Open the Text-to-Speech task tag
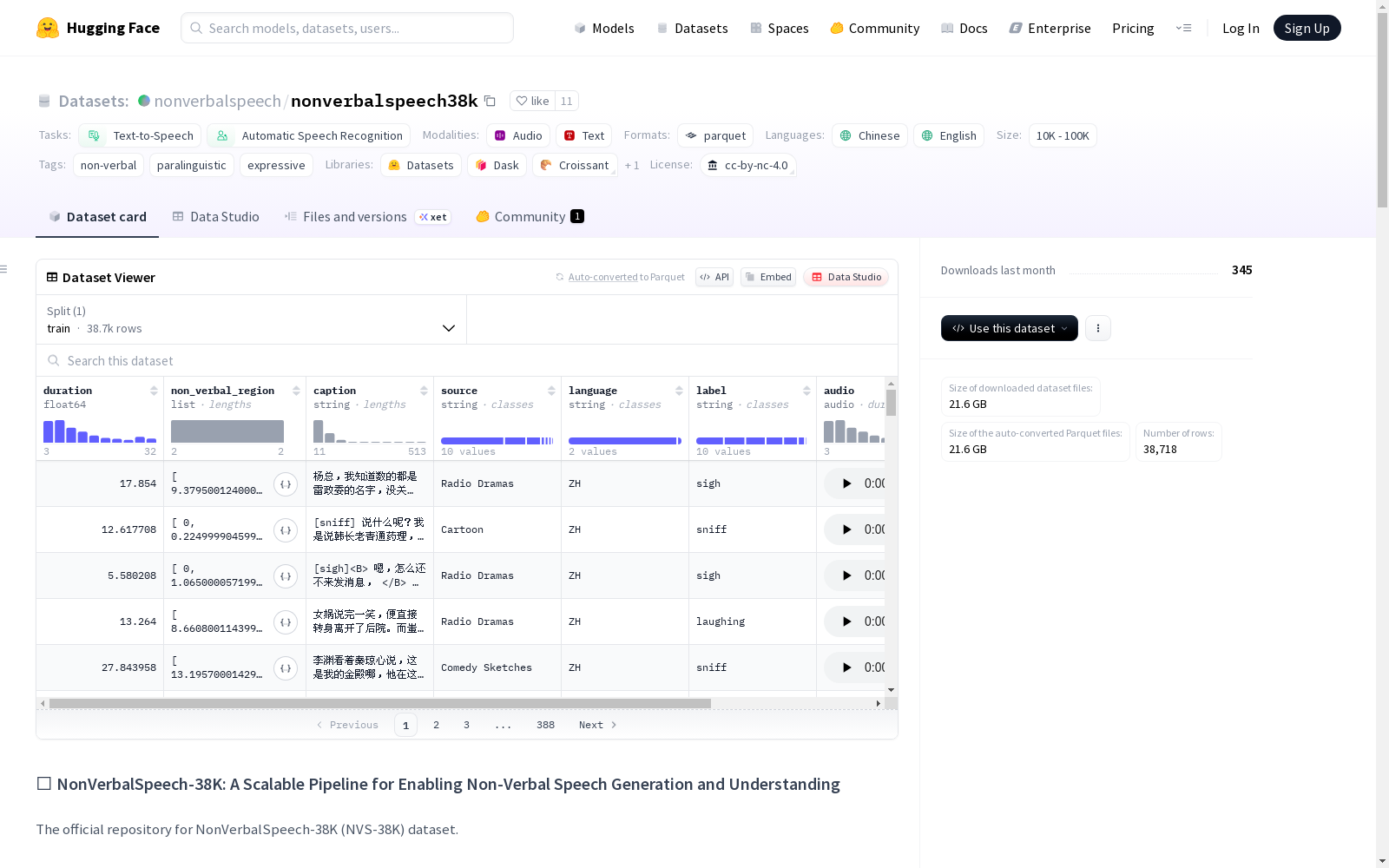This screenshot has width=1389, height=868. tap(140, 135)
